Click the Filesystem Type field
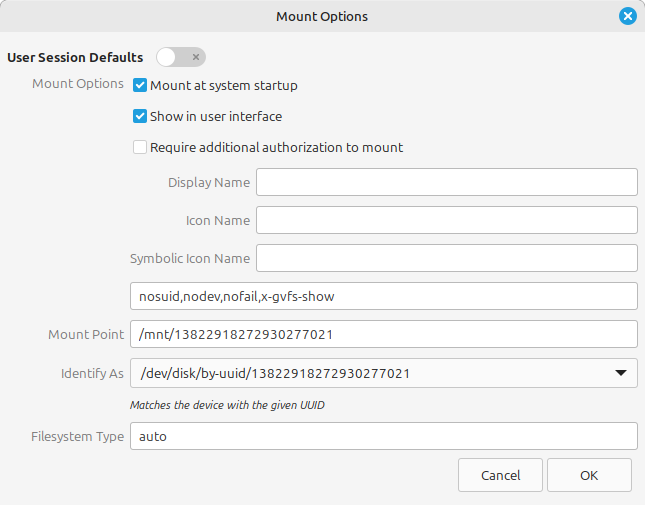Screen dimensions: 645x505 pyautogui.click(x=384, y=436)
